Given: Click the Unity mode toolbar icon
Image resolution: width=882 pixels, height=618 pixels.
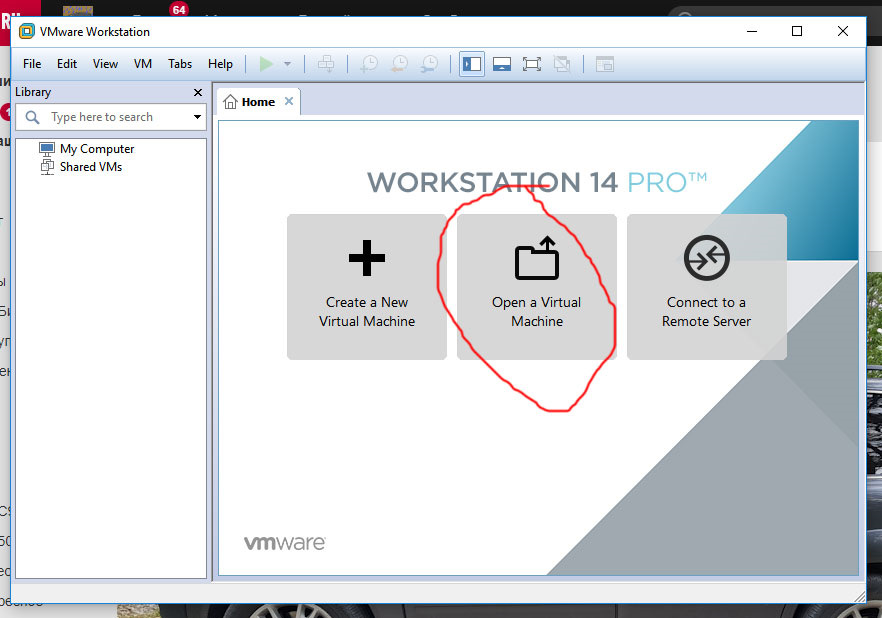Looking at the screenshot, I should pos(561,64).
